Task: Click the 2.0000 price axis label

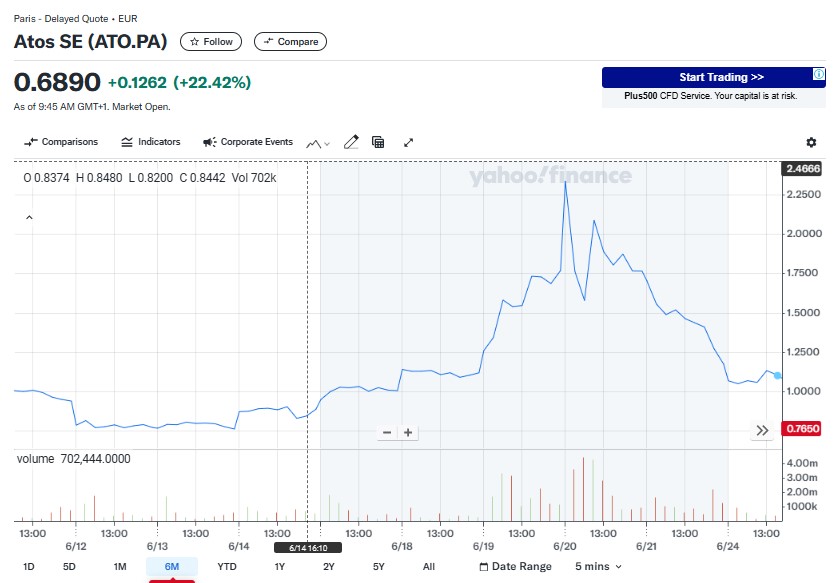Action: point(804,234)
